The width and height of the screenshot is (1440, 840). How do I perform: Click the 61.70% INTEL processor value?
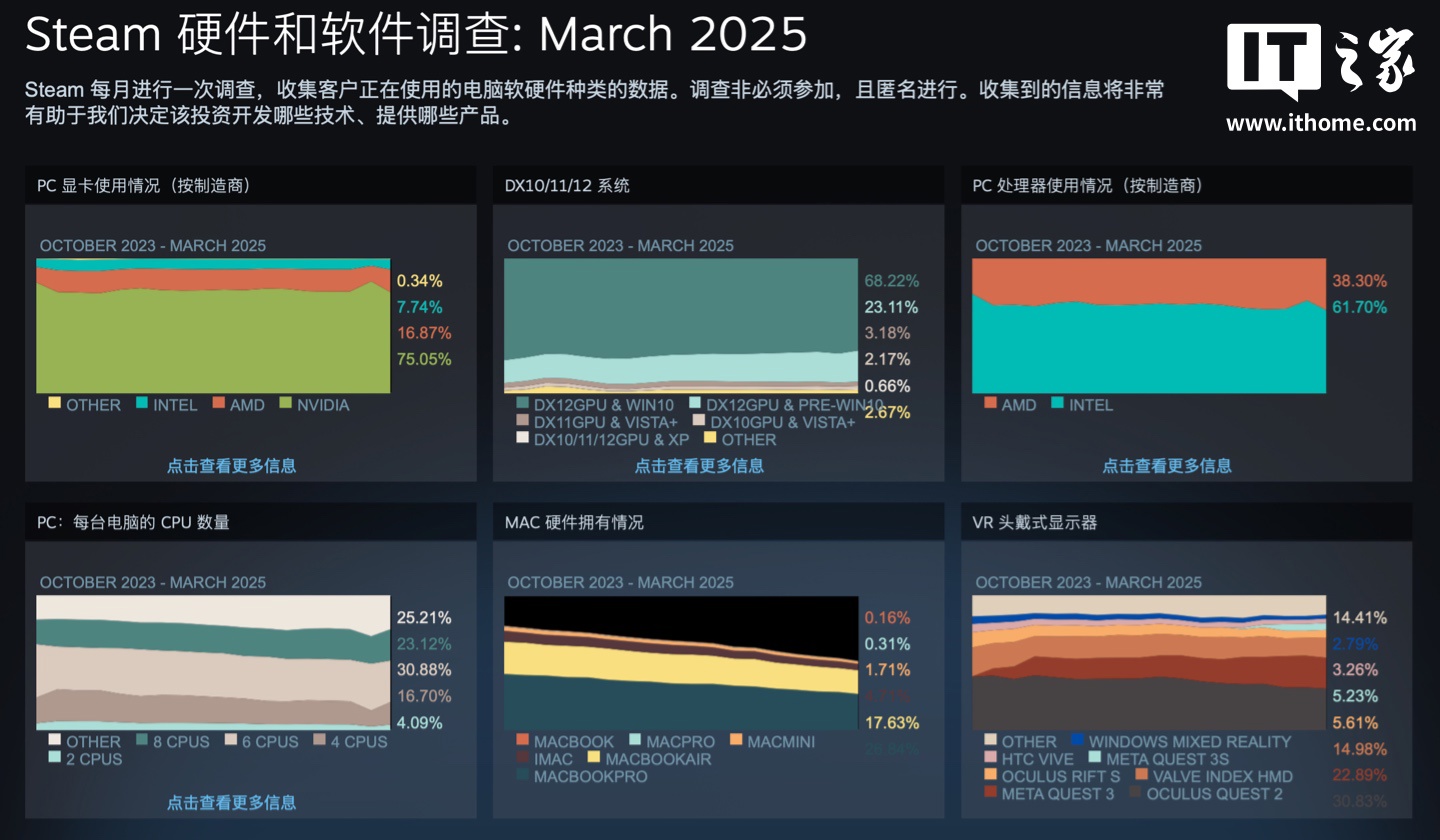pos(1360,307)
